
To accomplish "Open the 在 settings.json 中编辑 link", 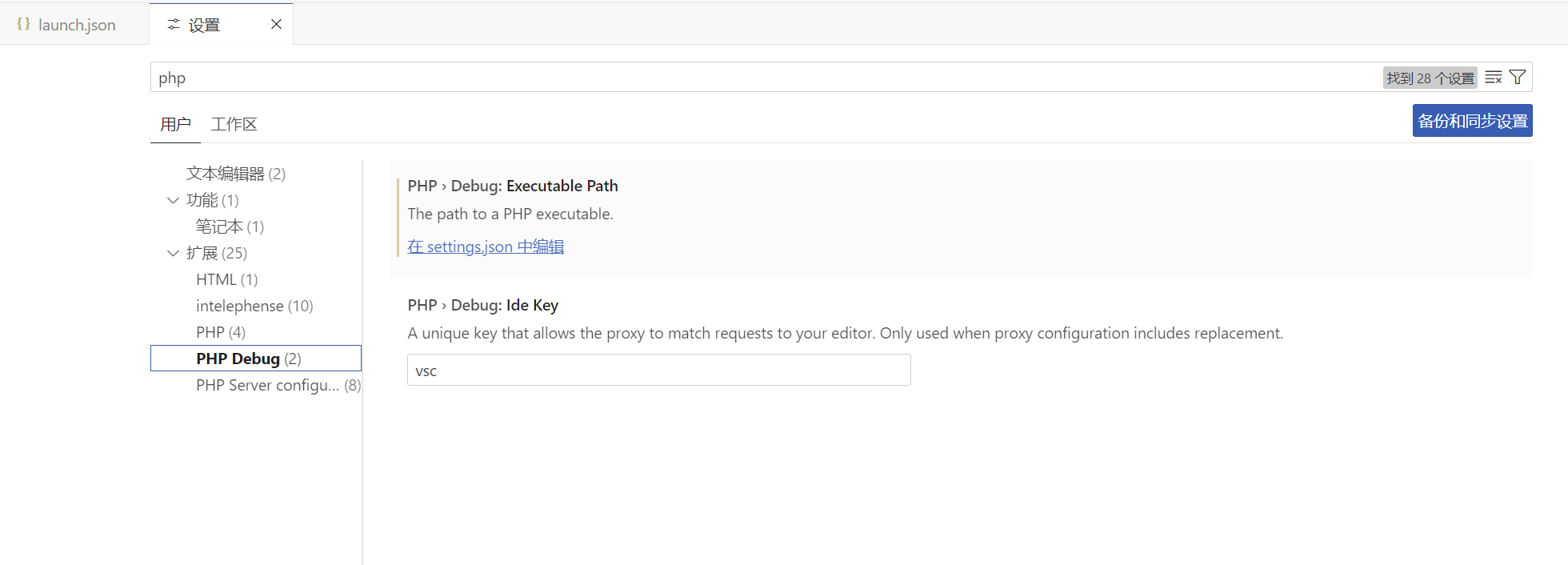I will 486,246.
